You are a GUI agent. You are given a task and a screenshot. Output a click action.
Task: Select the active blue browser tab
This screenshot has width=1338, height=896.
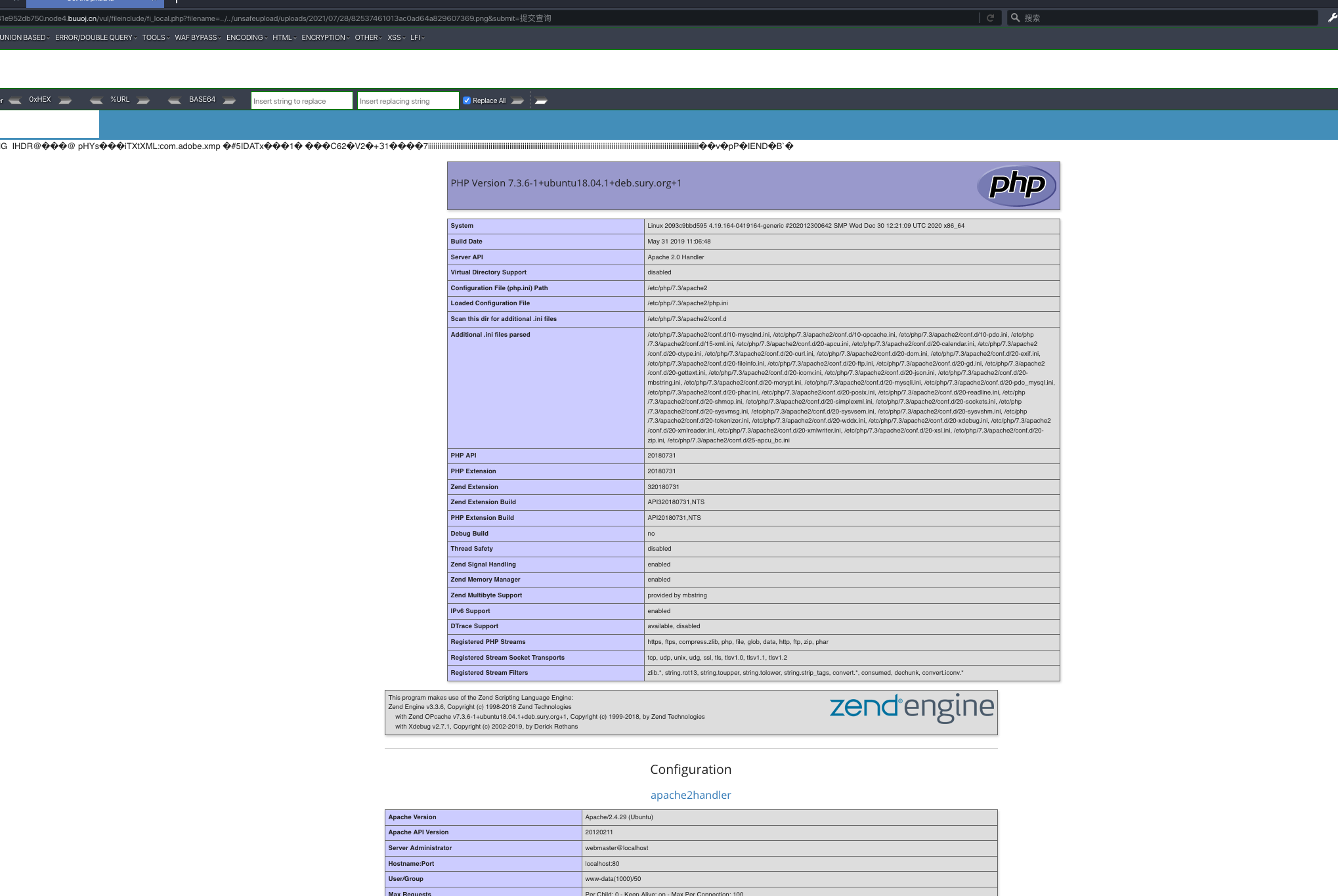[x=95, y=3]
